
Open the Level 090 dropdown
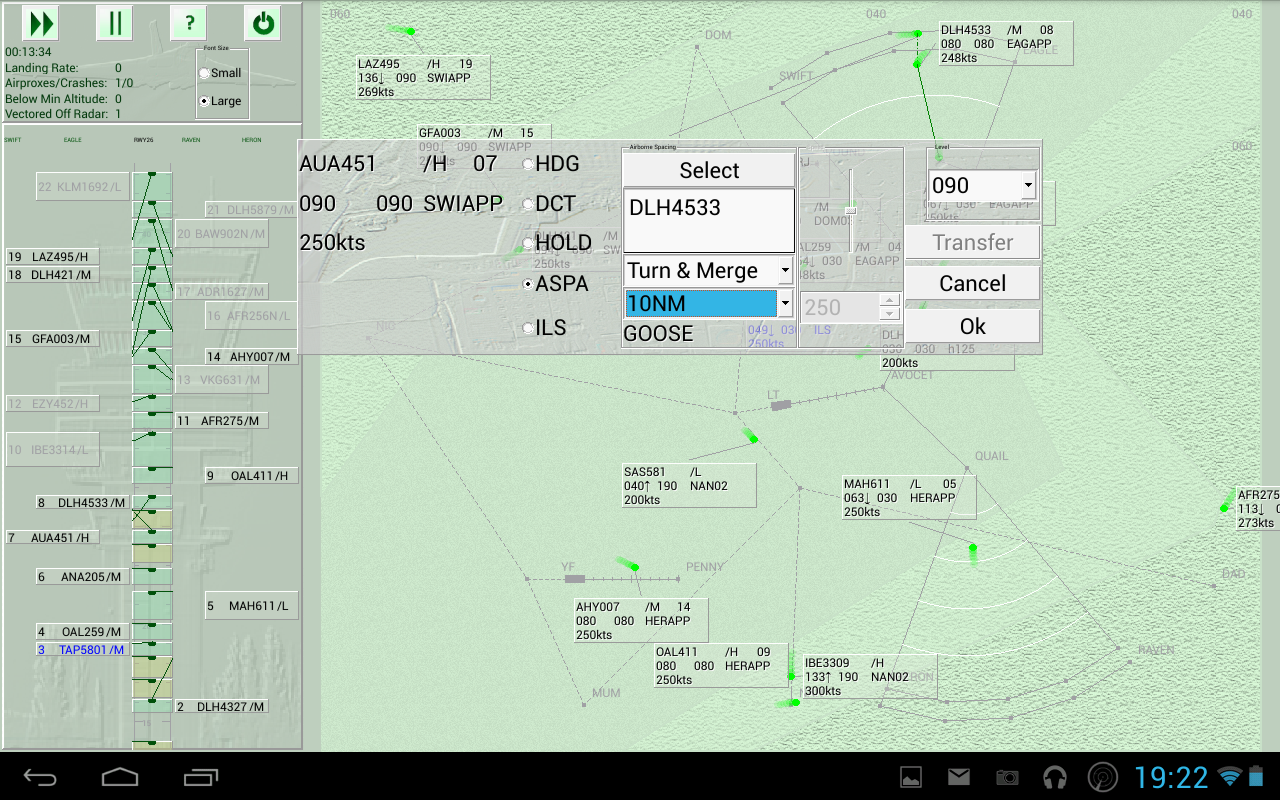tap(983, 185)
